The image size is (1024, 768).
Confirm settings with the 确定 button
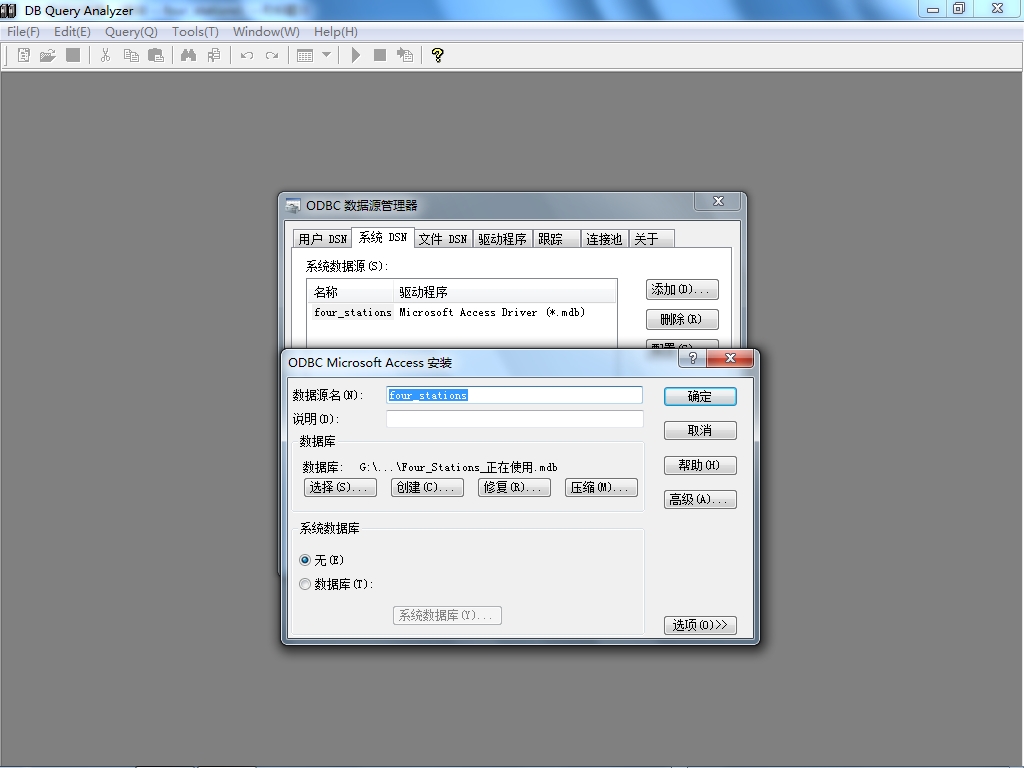699,396
